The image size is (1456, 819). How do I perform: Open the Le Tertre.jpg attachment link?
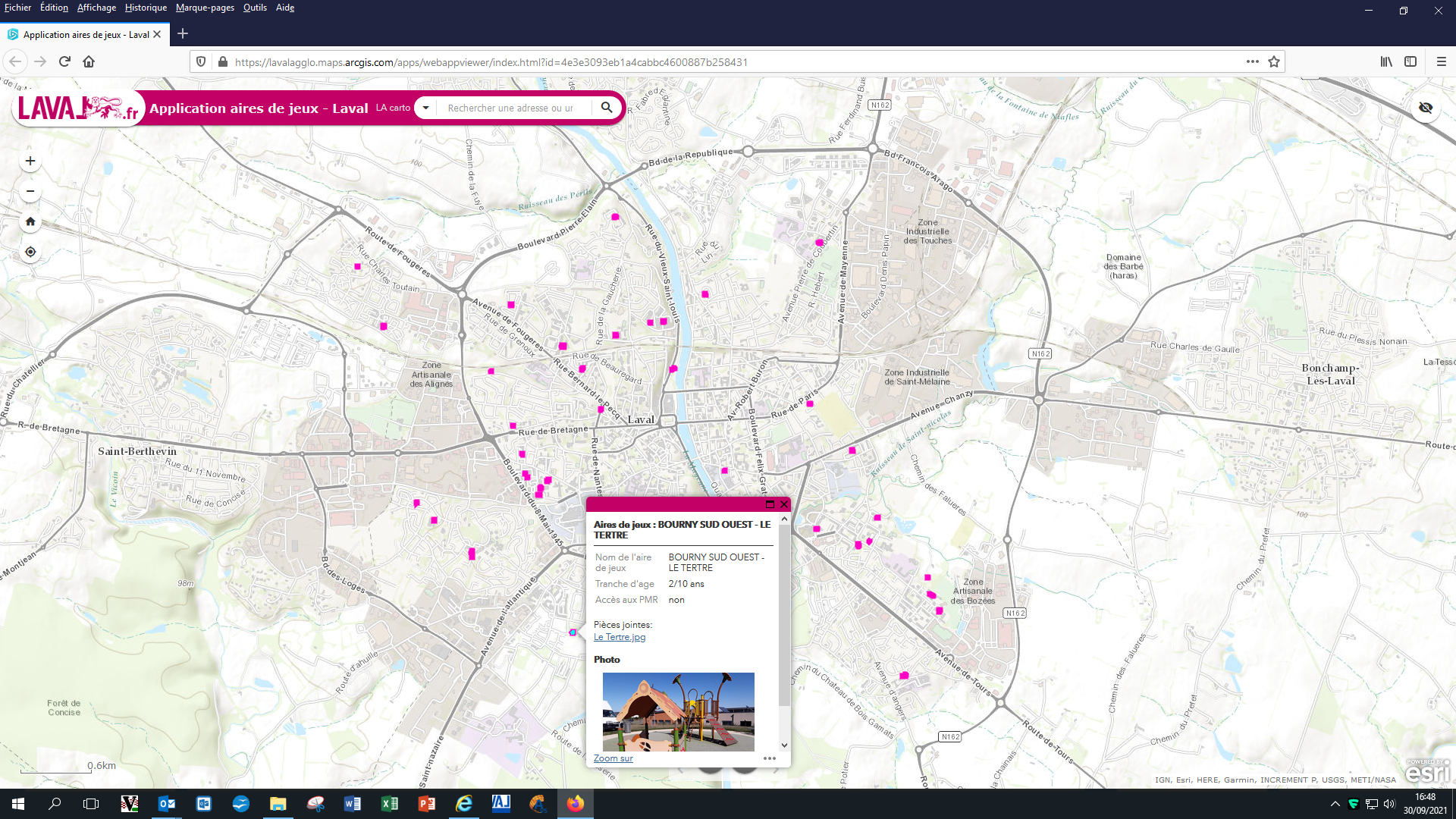(620, 637)
